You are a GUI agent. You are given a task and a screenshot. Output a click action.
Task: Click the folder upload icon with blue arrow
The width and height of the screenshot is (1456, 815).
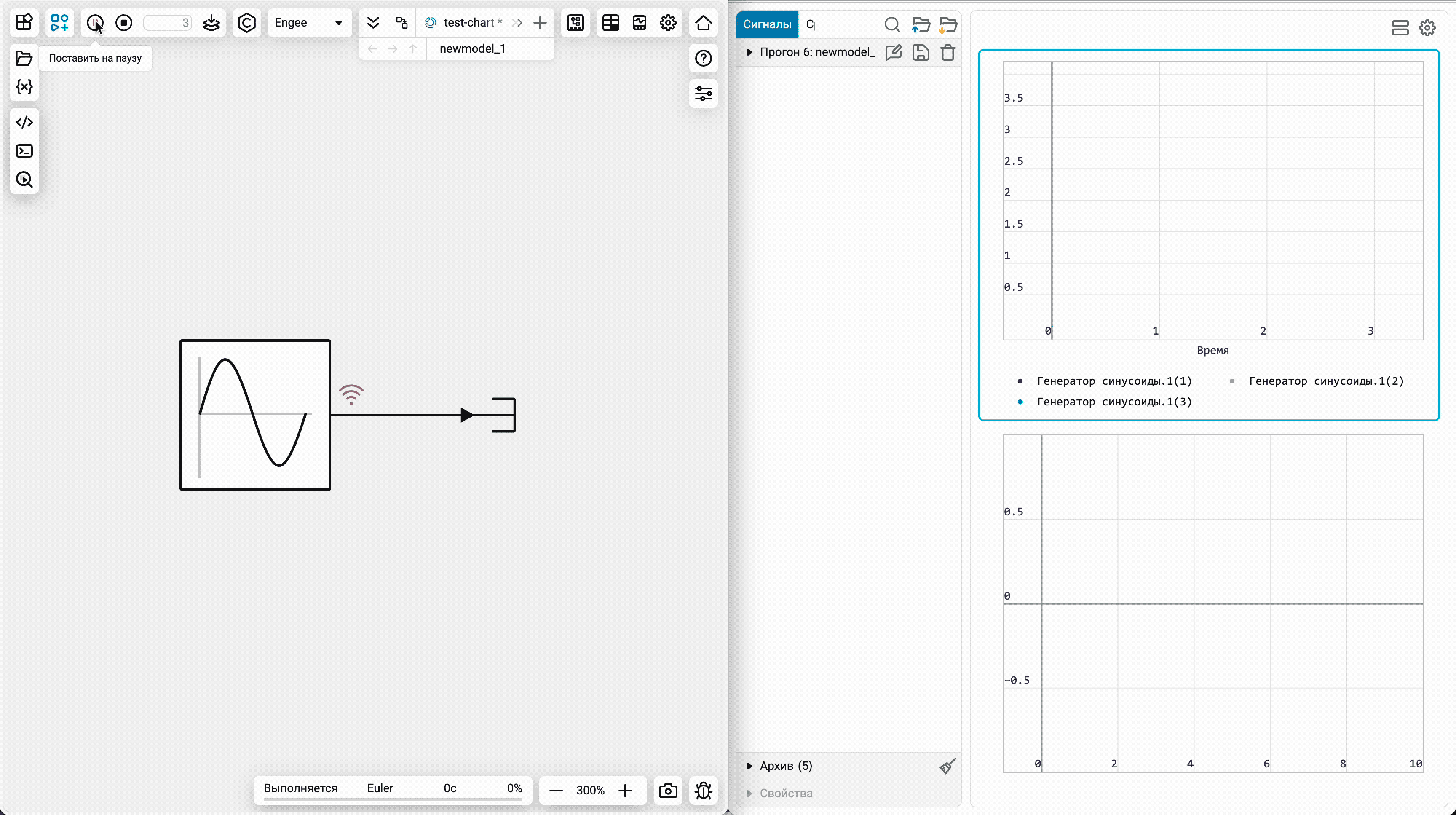[921, 24]
